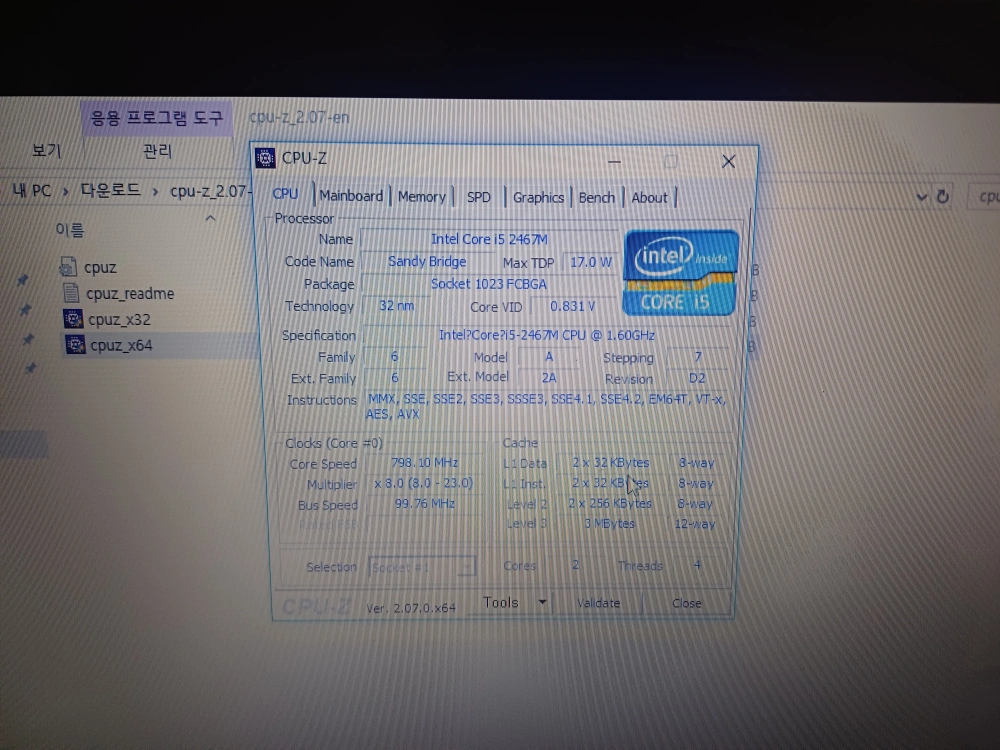The width and height of the screenshot is (1000, 750).
Task: Select the cpuz_x64 application file
Action: [120, 346]
